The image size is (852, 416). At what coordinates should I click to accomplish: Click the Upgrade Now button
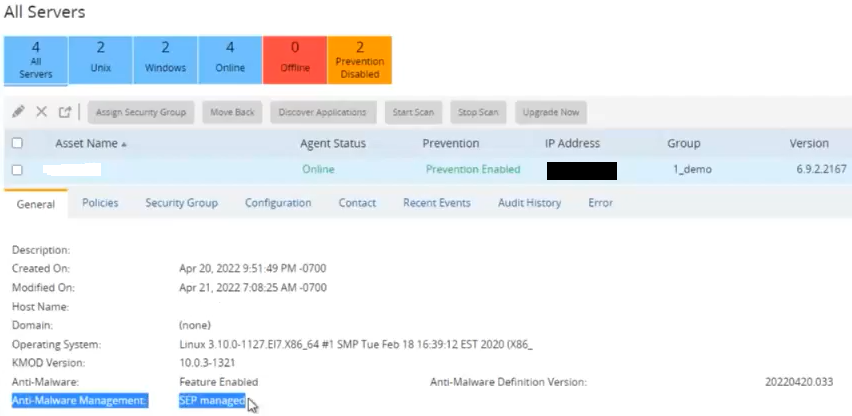coord(550,112)
